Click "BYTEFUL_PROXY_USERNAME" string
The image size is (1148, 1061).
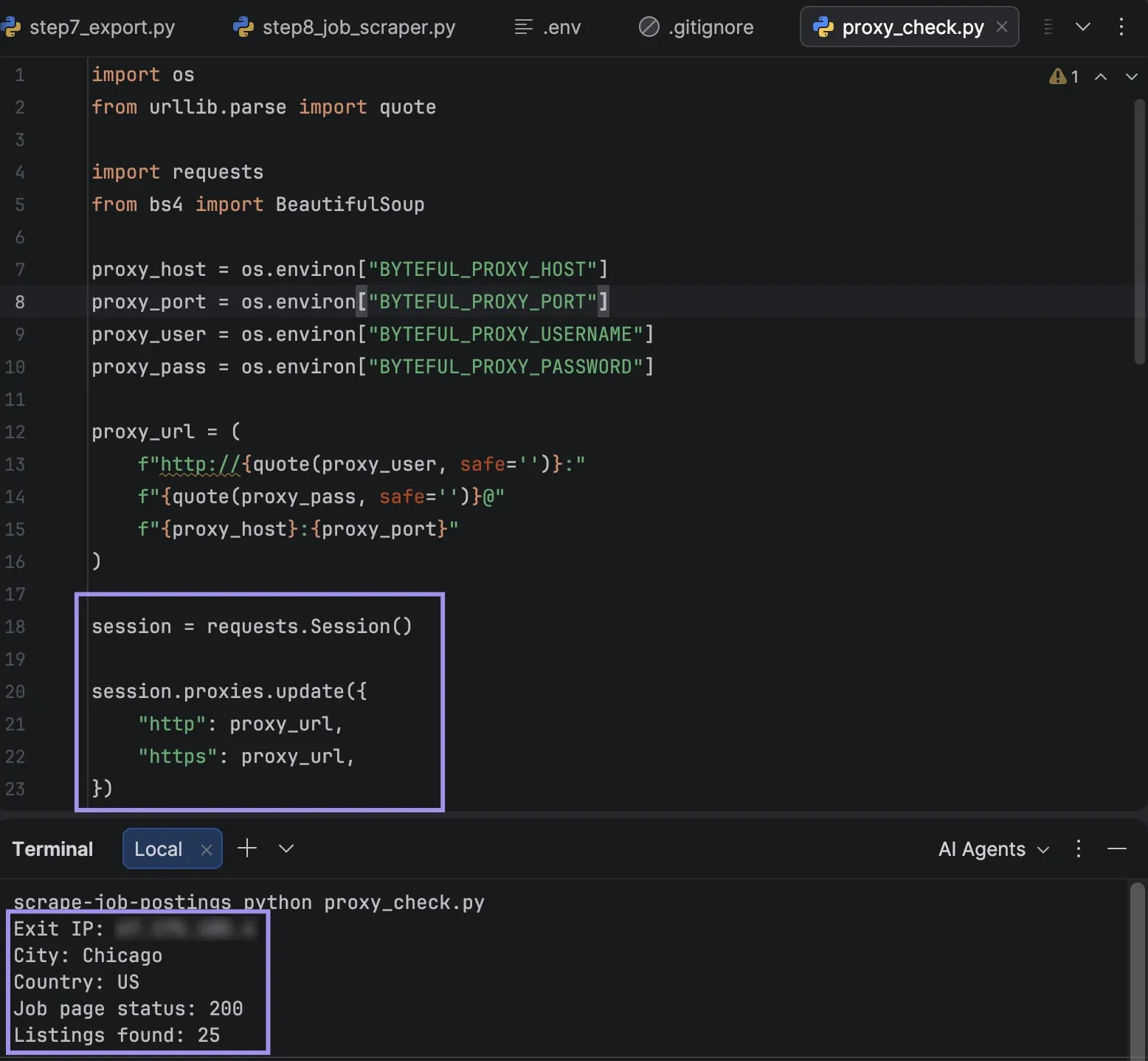click(x=505, y=334)
